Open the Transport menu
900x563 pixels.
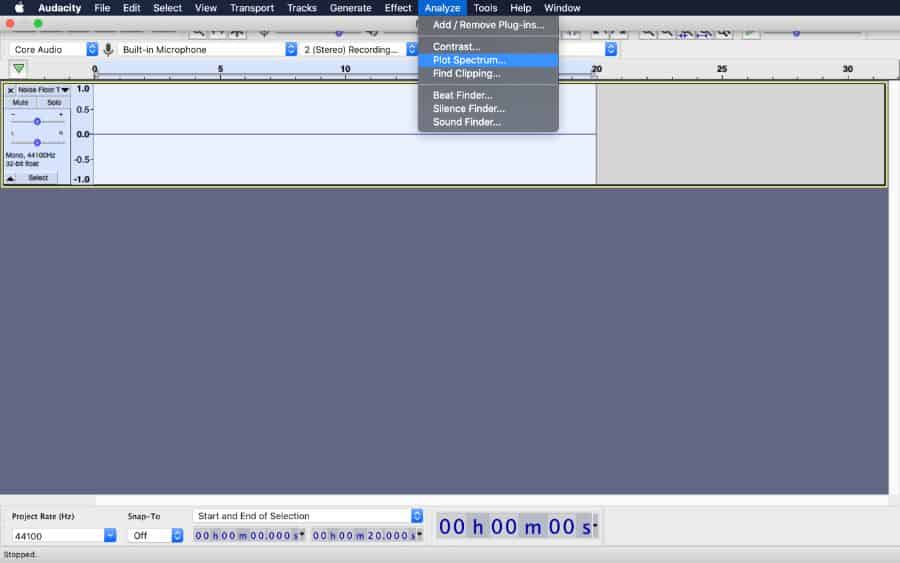click(x=252, y=8)
